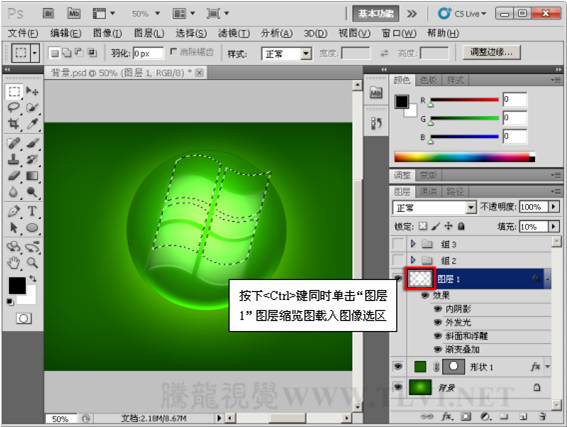
Task: Select the Pen tool
Action: click(14, 211)
